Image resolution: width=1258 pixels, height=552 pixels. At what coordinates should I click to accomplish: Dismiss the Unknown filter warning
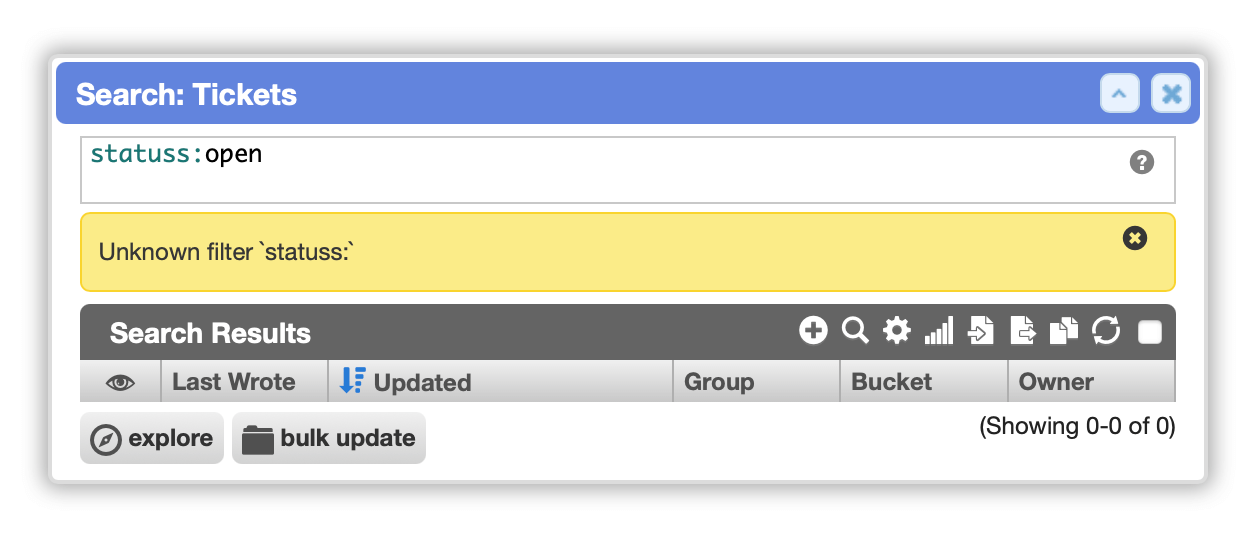coord(1135,238)
